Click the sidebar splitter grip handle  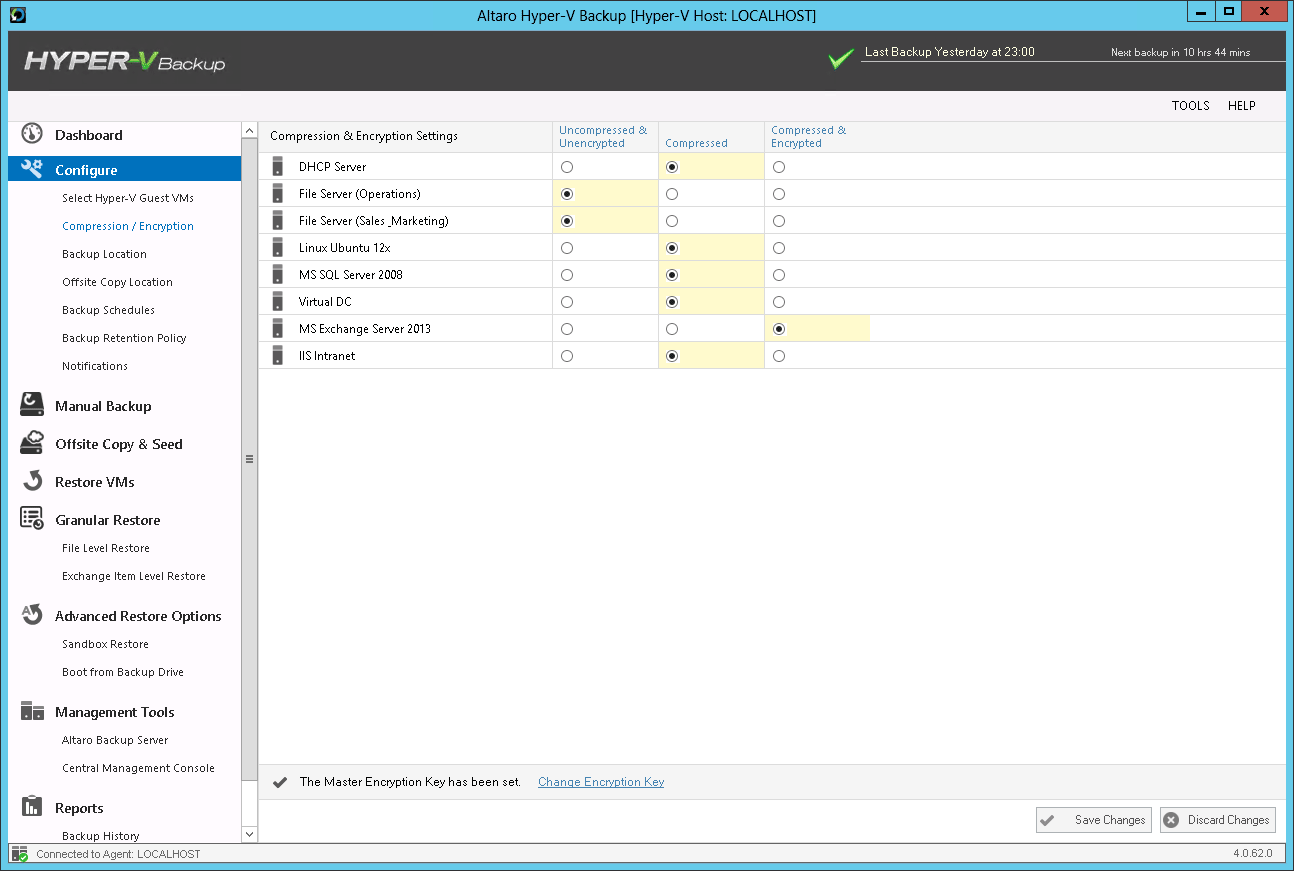[x=249, y=459]
